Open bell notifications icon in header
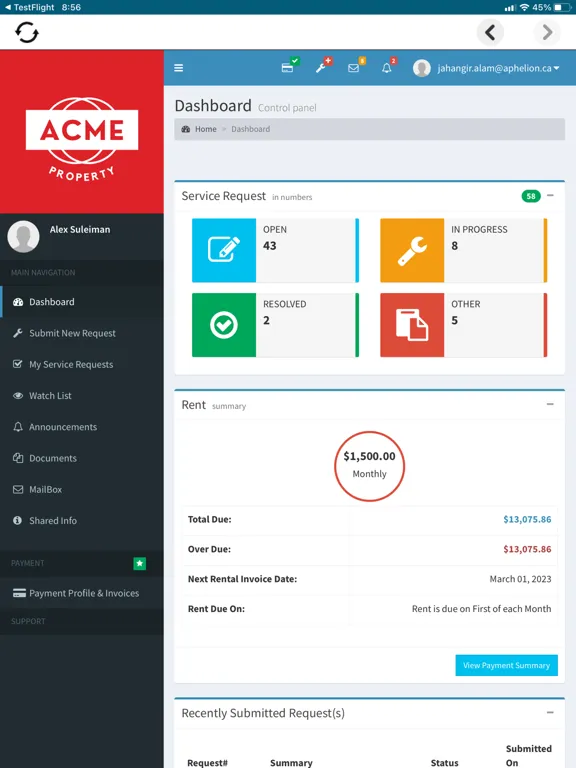Screen dimensions: 576x768 pyautogui.click(x=387, y=68)
